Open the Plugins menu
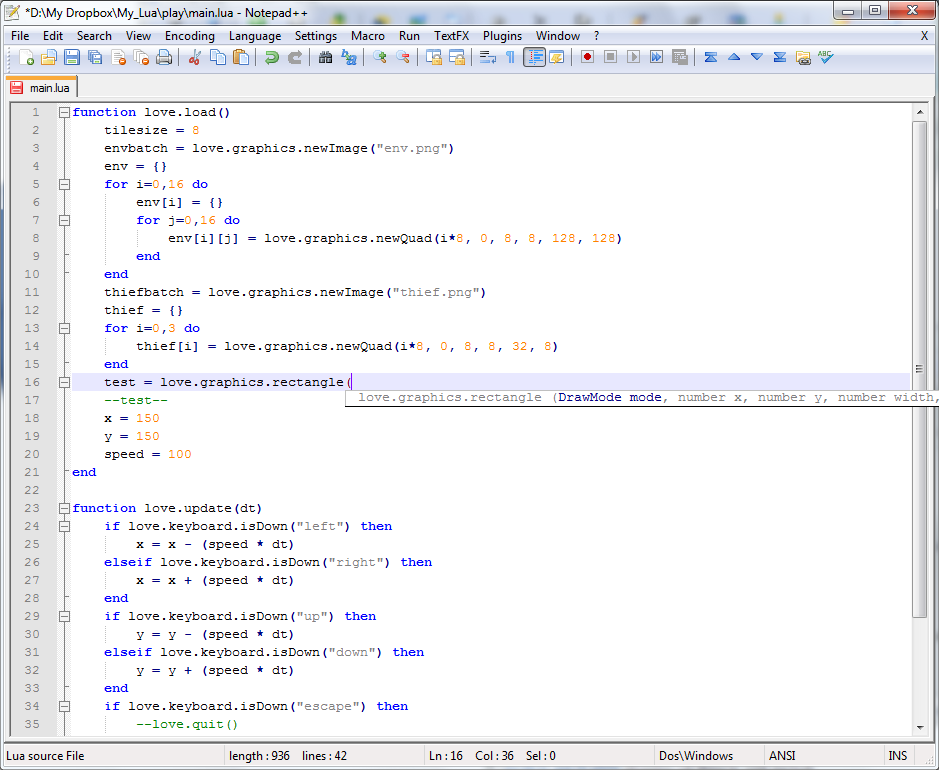939x770 pixels. point(502,36)
